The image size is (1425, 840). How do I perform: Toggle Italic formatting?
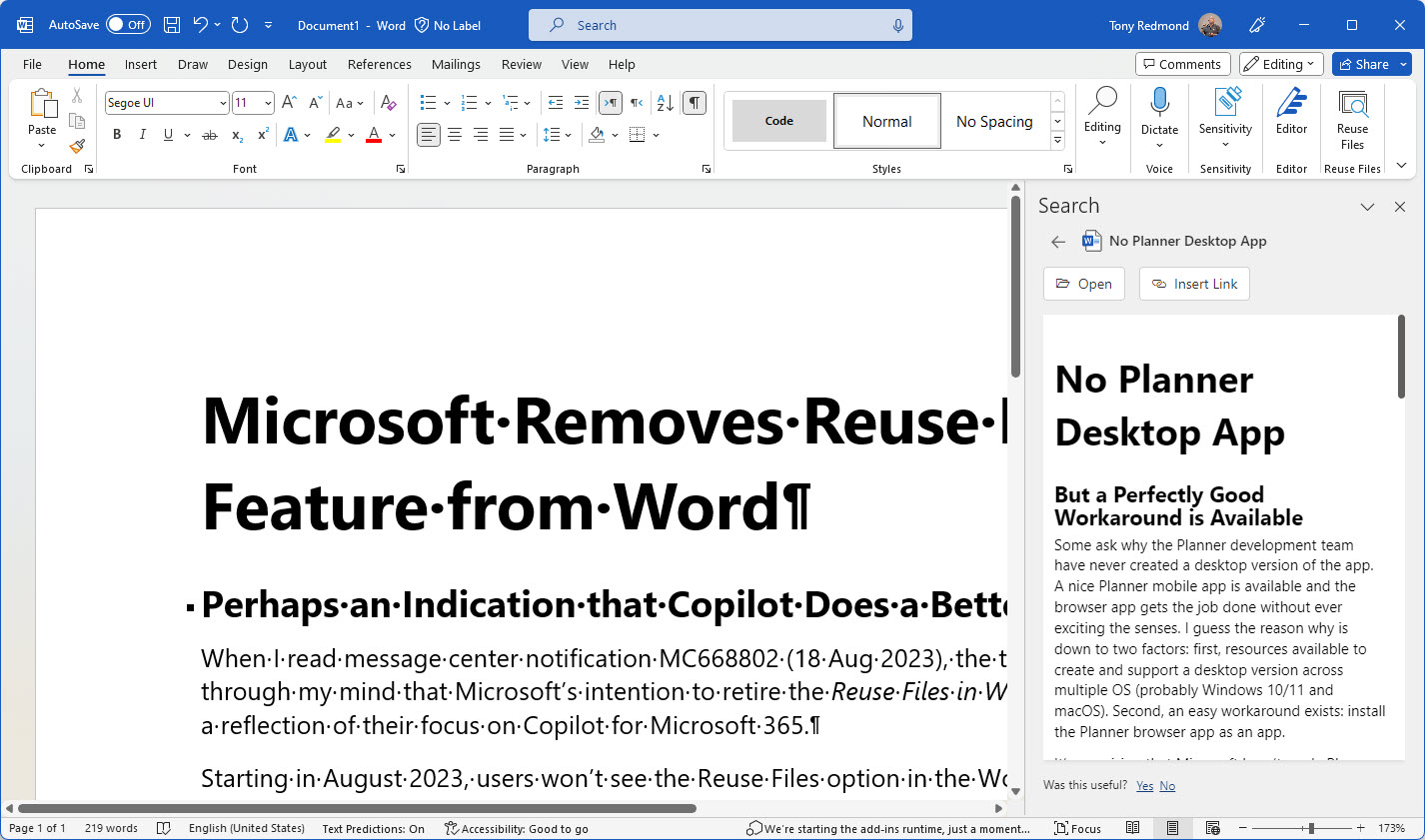(142, 134)
